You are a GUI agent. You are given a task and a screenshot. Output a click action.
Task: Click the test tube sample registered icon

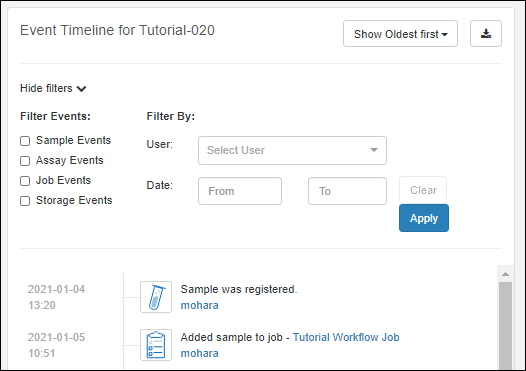point(156,297)
